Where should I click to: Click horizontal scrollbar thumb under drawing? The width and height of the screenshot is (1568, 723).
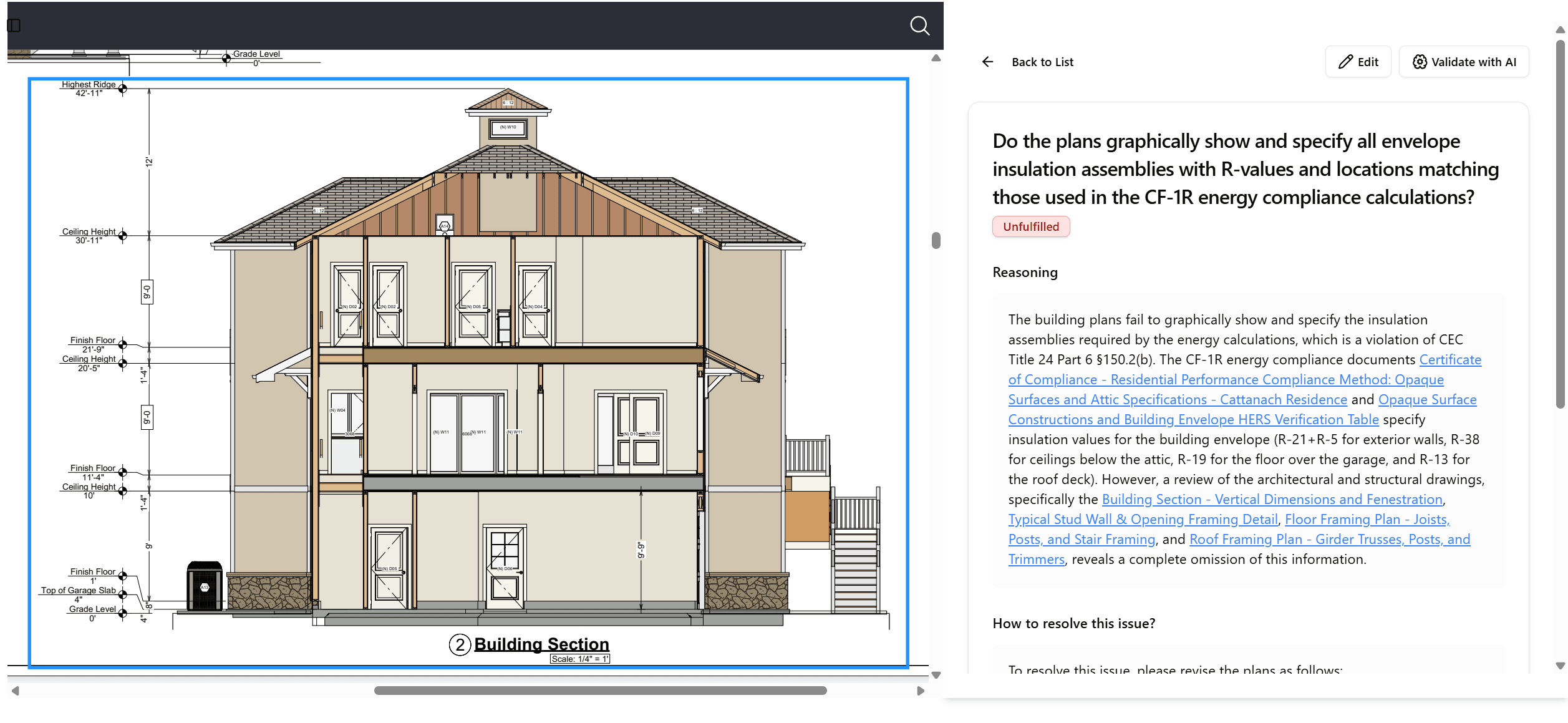[600, 691]
